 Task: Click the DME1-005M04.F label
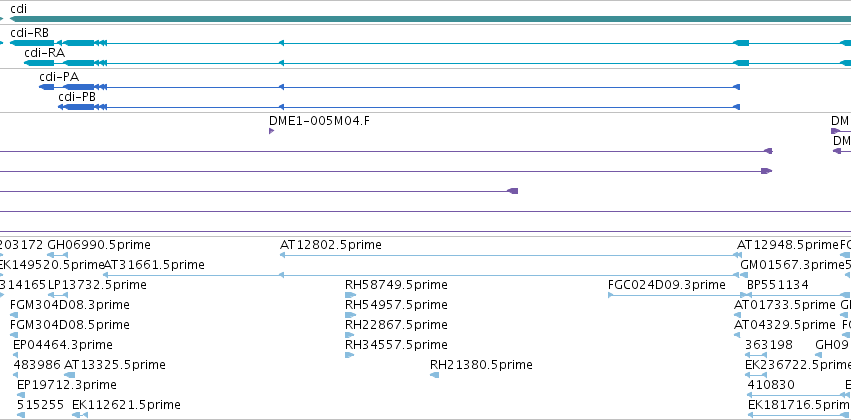pos(319,120)
